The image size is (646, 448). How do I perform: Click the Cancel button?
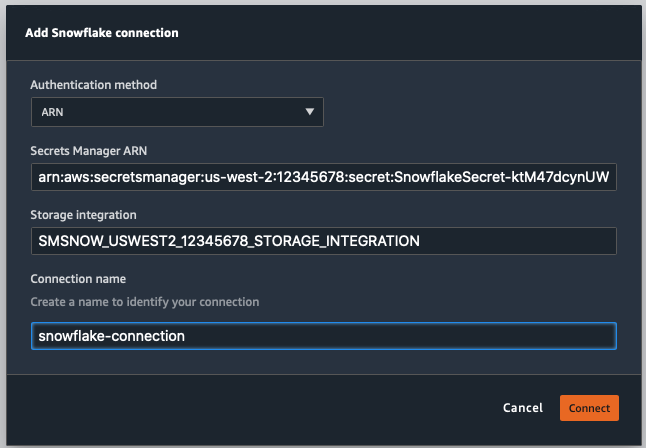523,408
